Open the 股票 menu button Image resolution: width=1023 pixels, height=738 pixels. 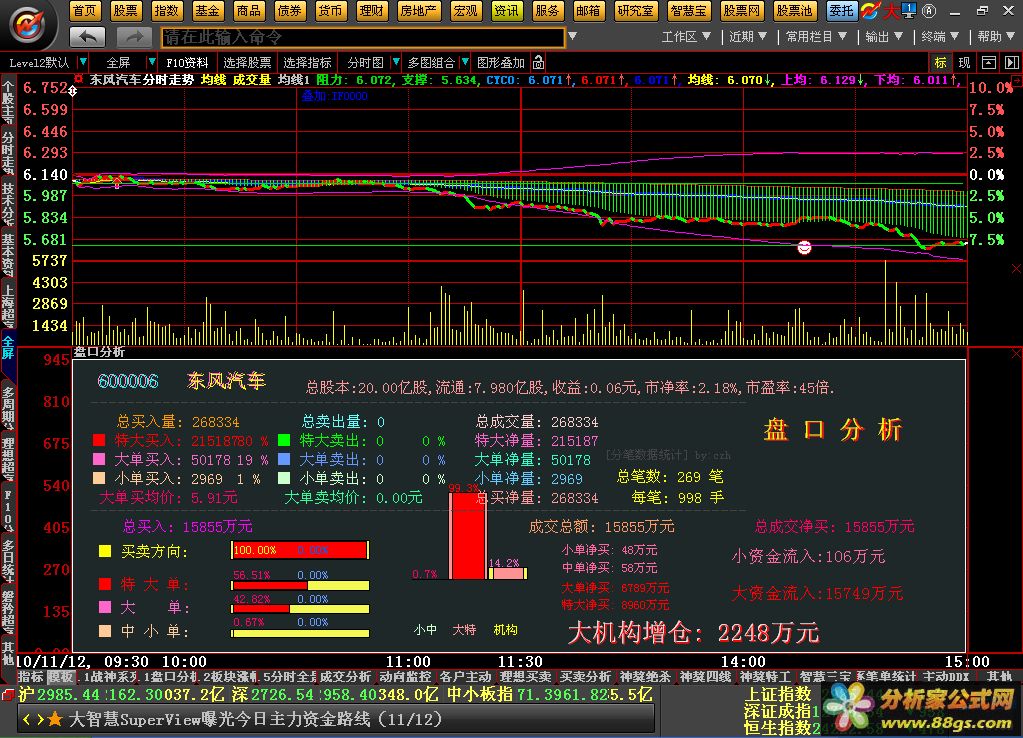(x=125, y=10)
